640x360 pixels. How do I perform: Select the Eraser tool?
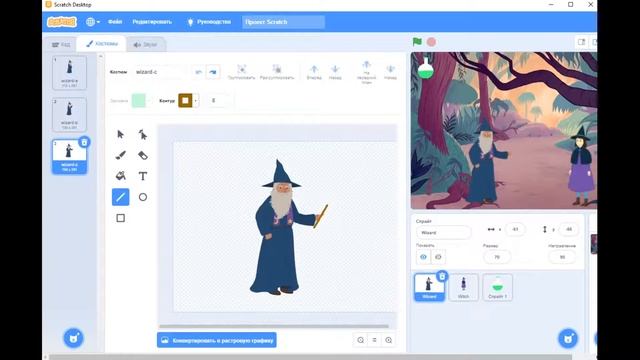click(142, 155)
